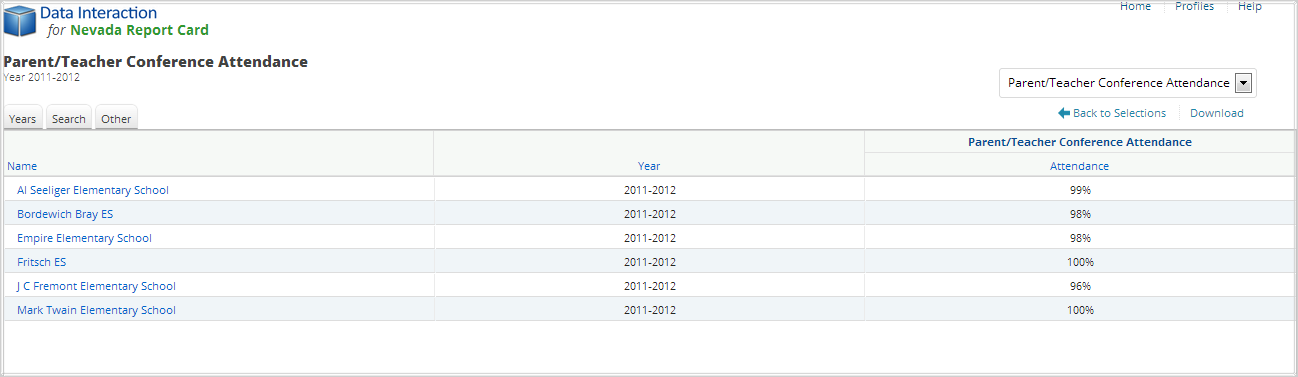Sort by the Name column header
Screen dimensions: 1298x377
[22, 166]
